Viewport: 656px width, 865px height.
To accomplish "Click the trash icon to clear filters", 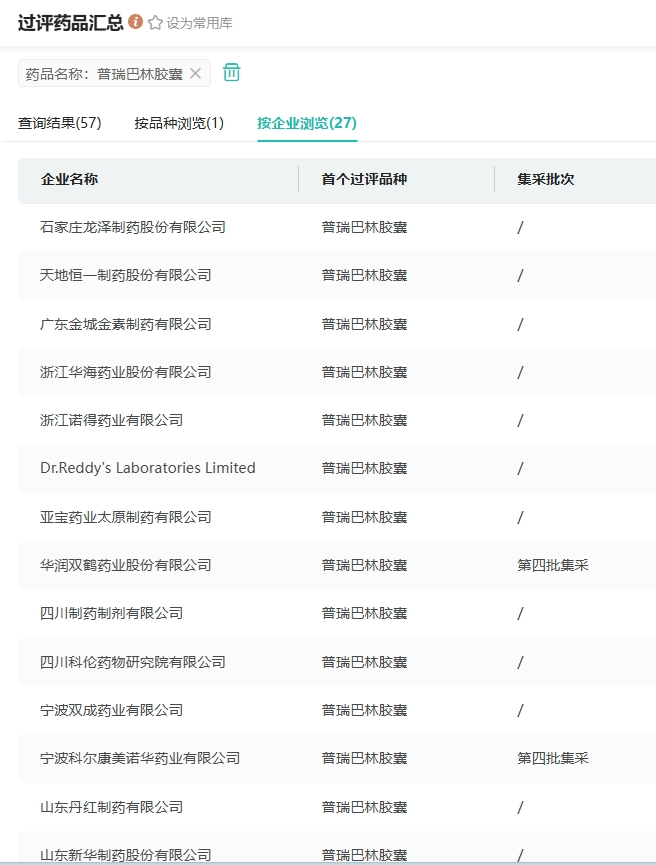I will (231, 73).
